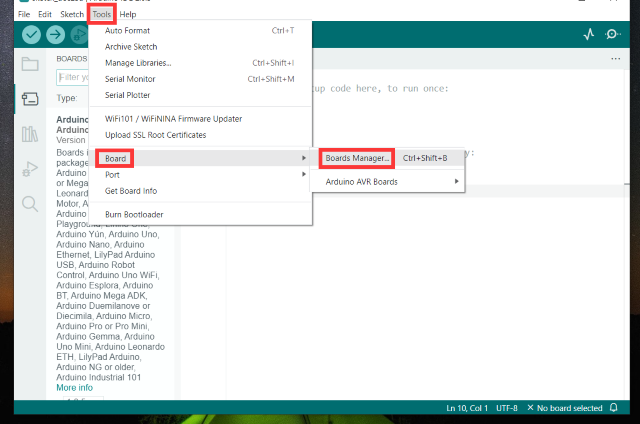Open the Serial Monitor magnifier icon
640x424 pixels.
pos(613,34)
